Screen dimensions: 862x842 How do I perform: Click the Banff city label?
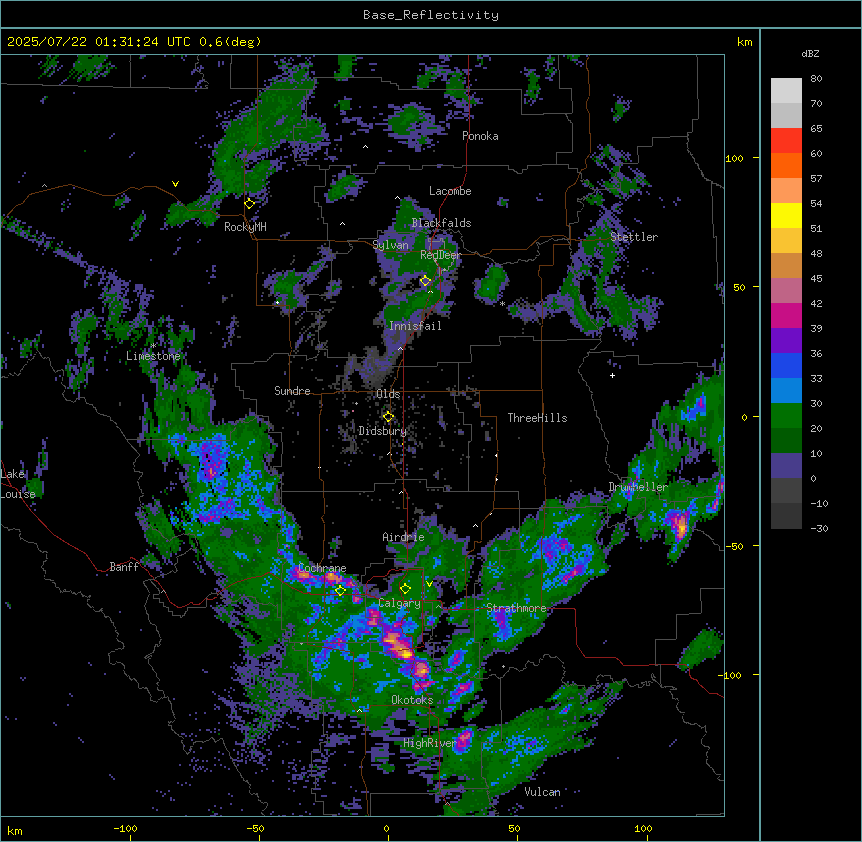pyautogui.click(x=124, y=567)
